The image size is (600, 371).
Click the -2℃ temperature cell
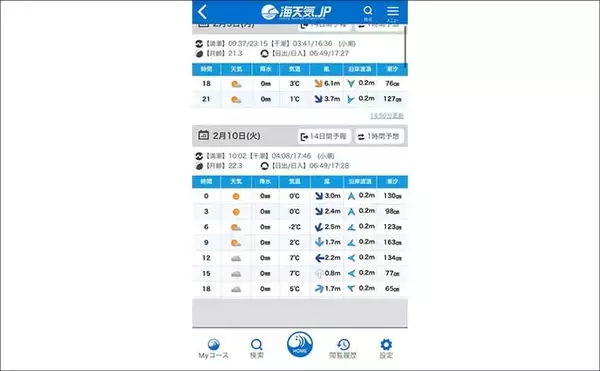(294, 227)
